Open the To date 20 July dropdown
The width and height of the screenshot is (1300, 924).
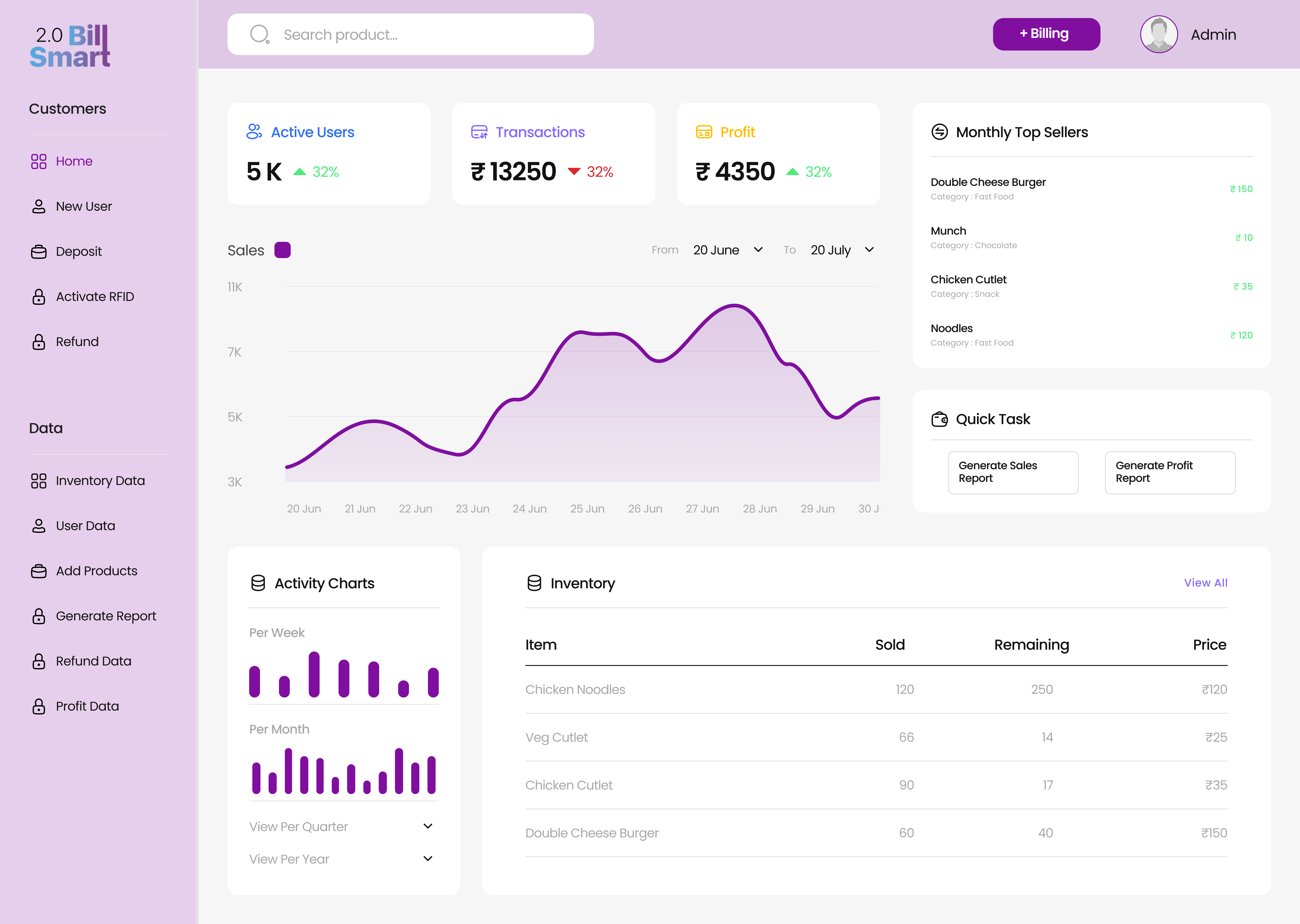[x=842, y=250]
